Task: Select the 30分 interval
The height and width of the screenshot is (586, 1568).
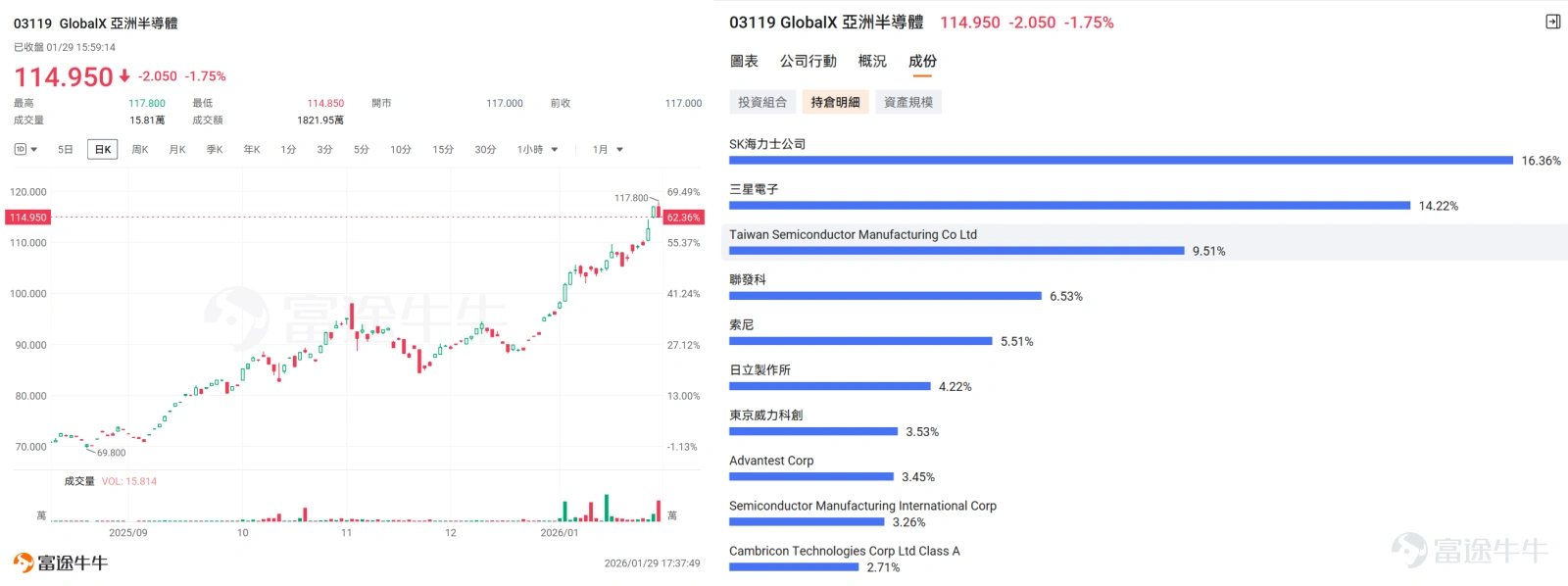Action: [485, 150]
